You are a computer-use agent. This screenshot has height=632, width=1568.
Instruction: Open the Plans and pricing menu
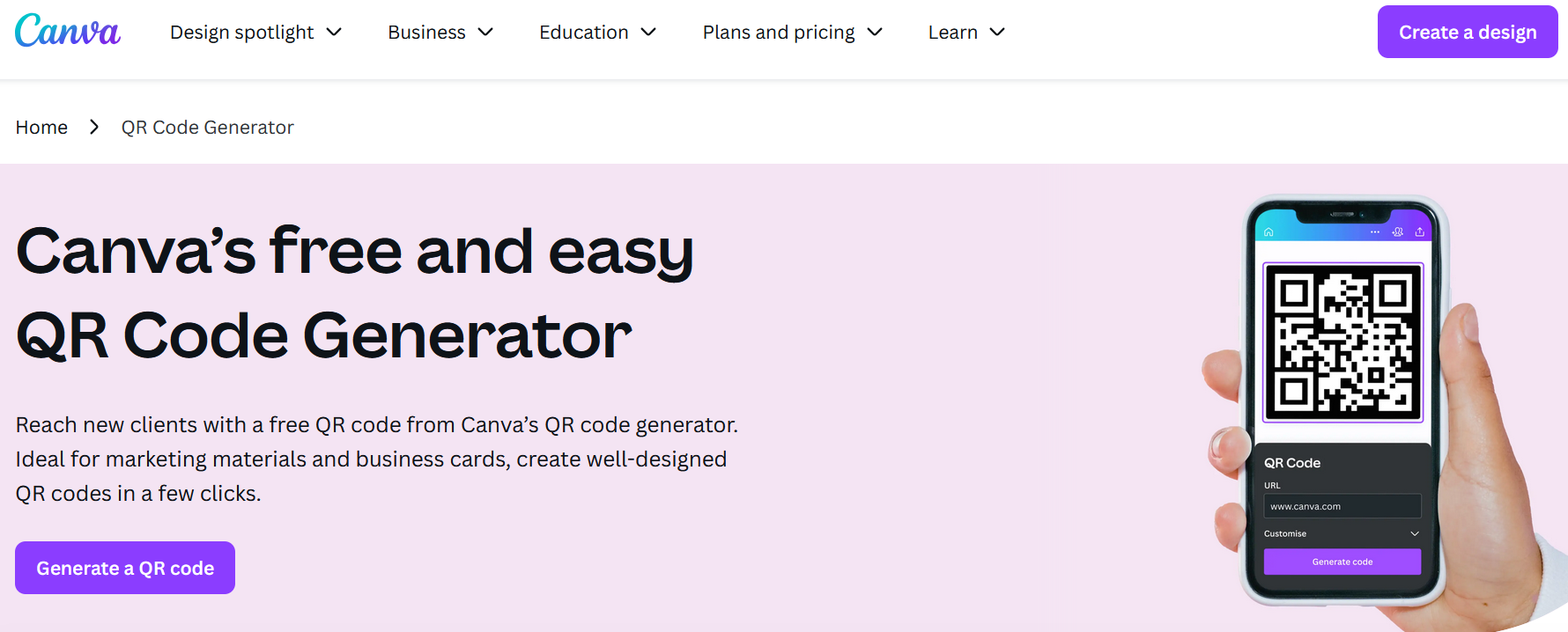pyautogui.click(x=793, y=33)
